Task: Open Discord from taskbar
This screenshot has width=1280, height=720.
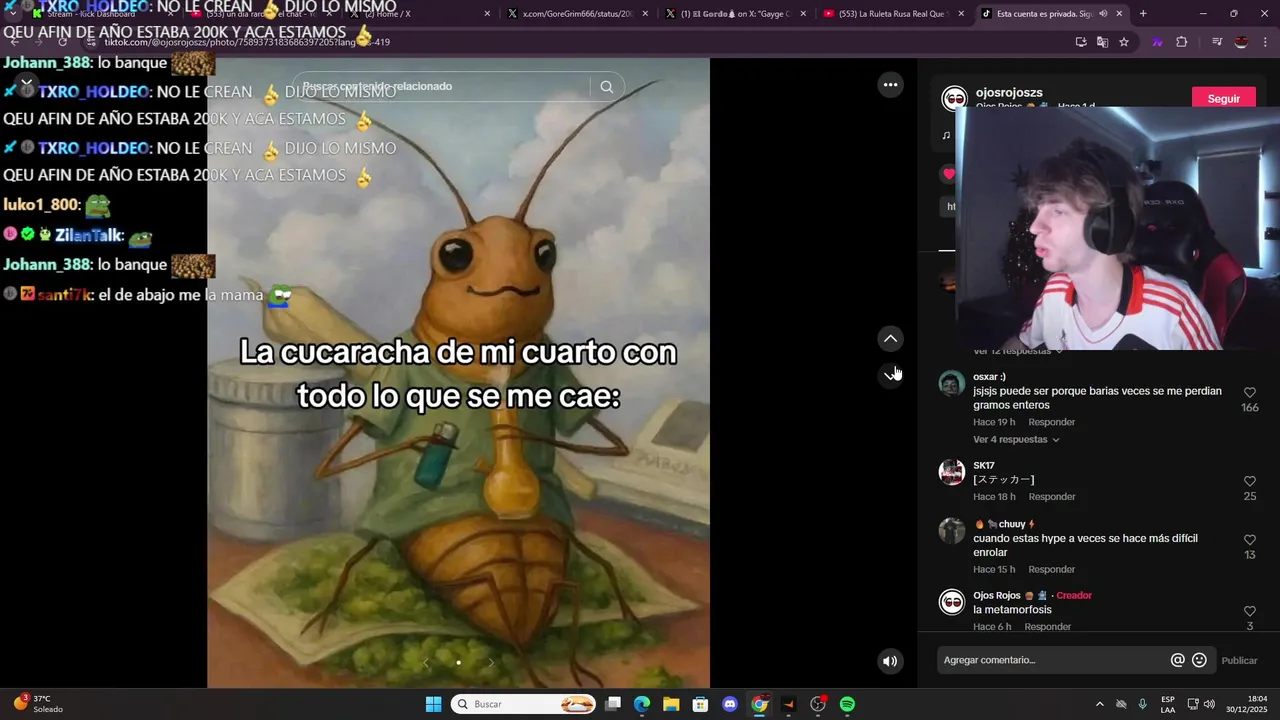Action: [x=730, y=704]
